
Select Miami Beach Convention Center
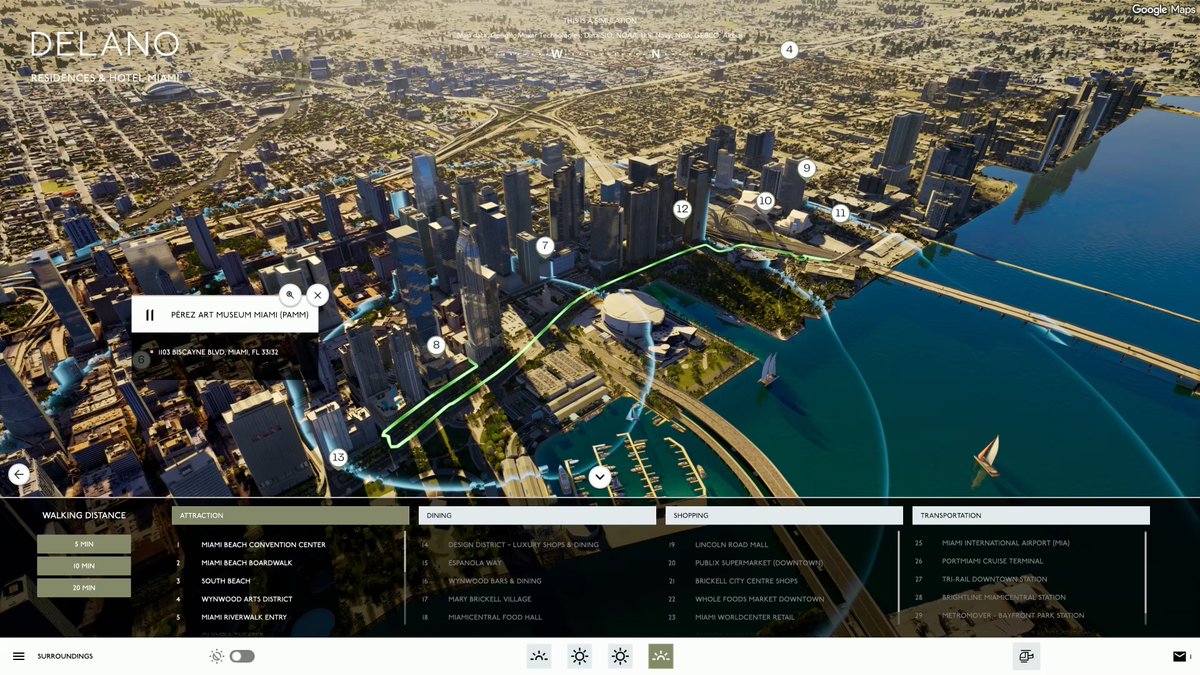pyautogui.click(x=263, y=545)
